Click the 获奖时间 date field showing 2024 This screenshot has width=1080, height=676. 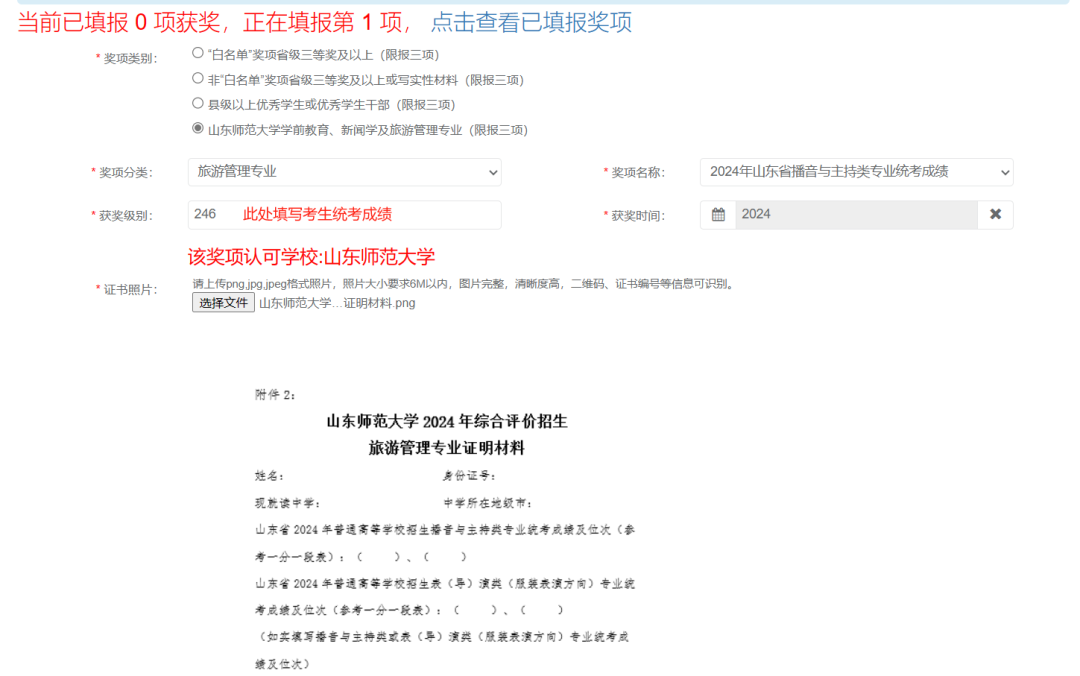tap(855, 215)
